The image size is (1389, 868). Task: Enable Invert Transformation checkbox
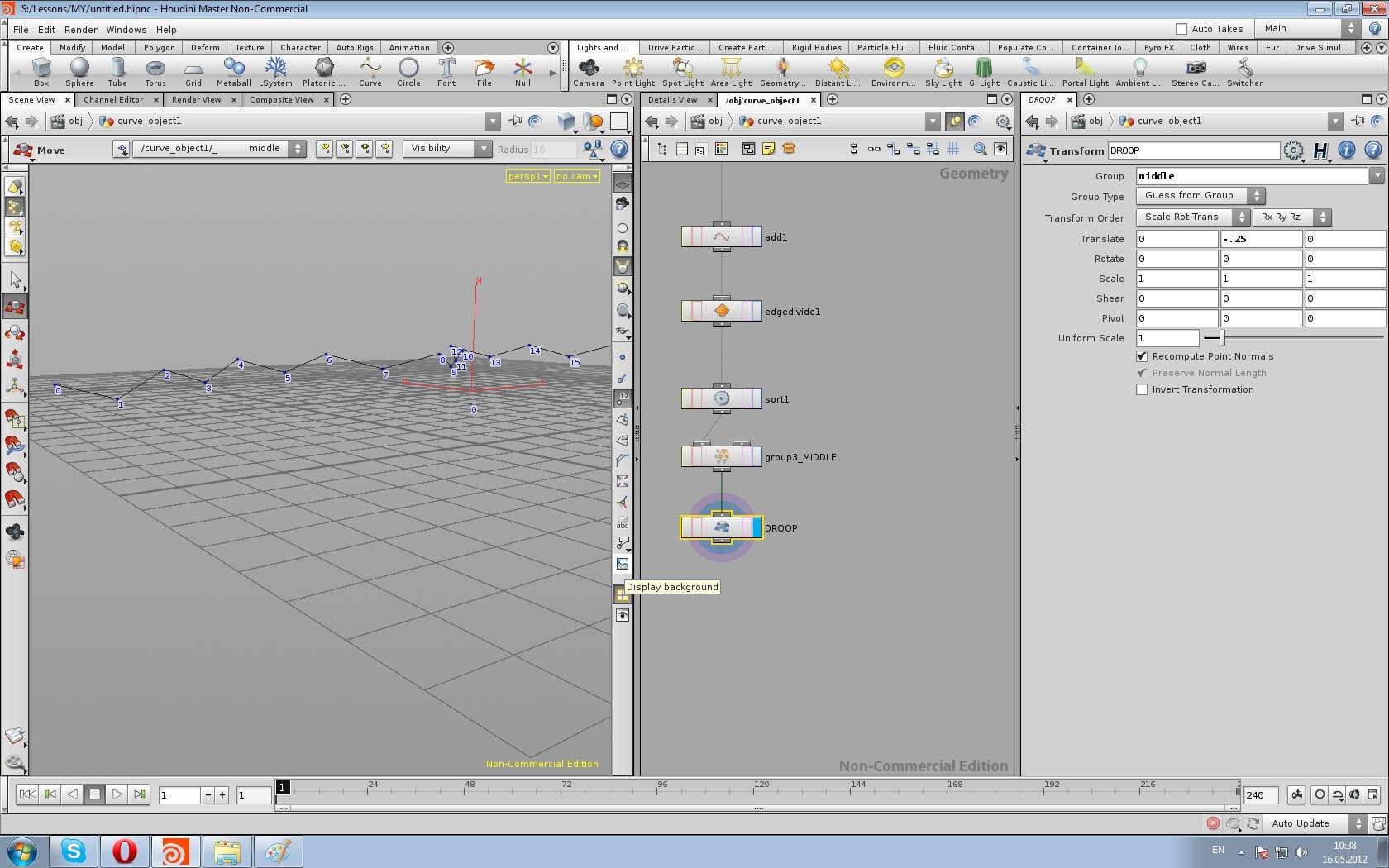coord(1142,389)
